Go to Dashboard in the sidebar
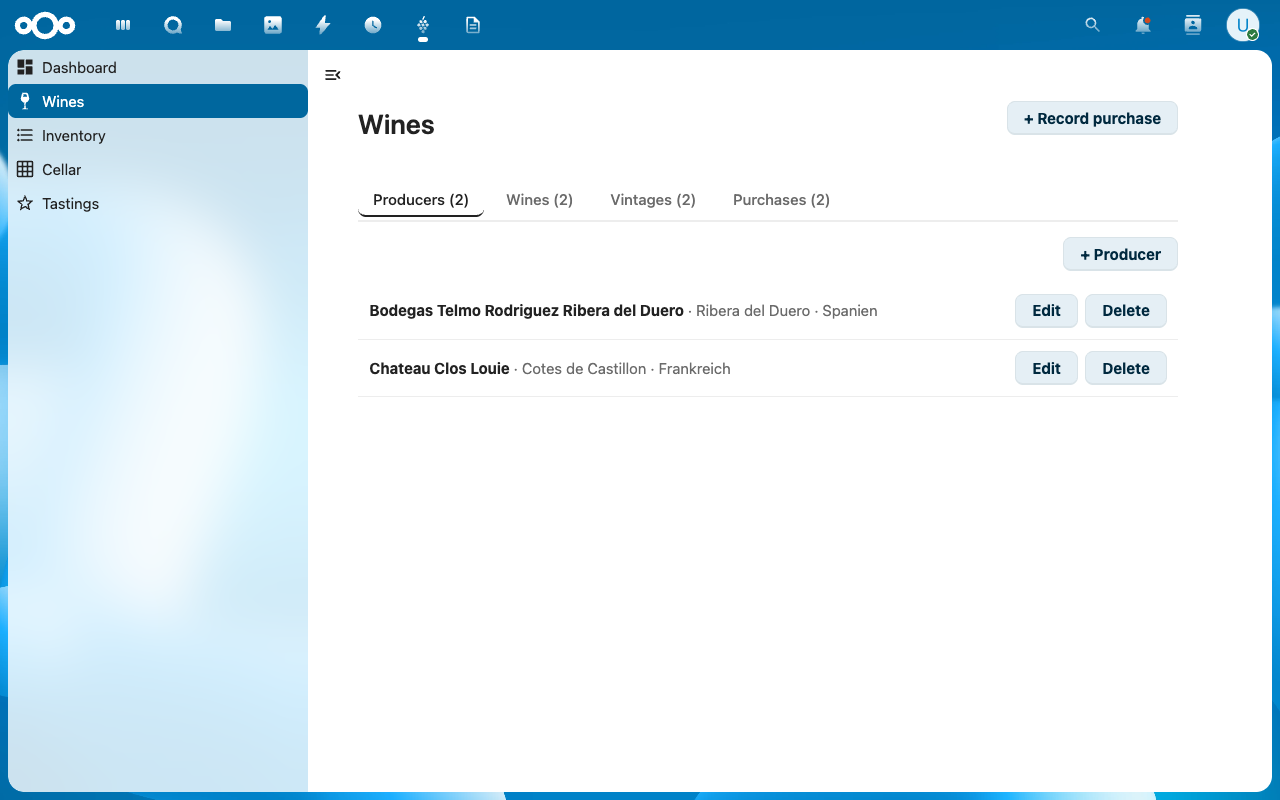Screen dimensions: 1280x800 coord(158,67)
